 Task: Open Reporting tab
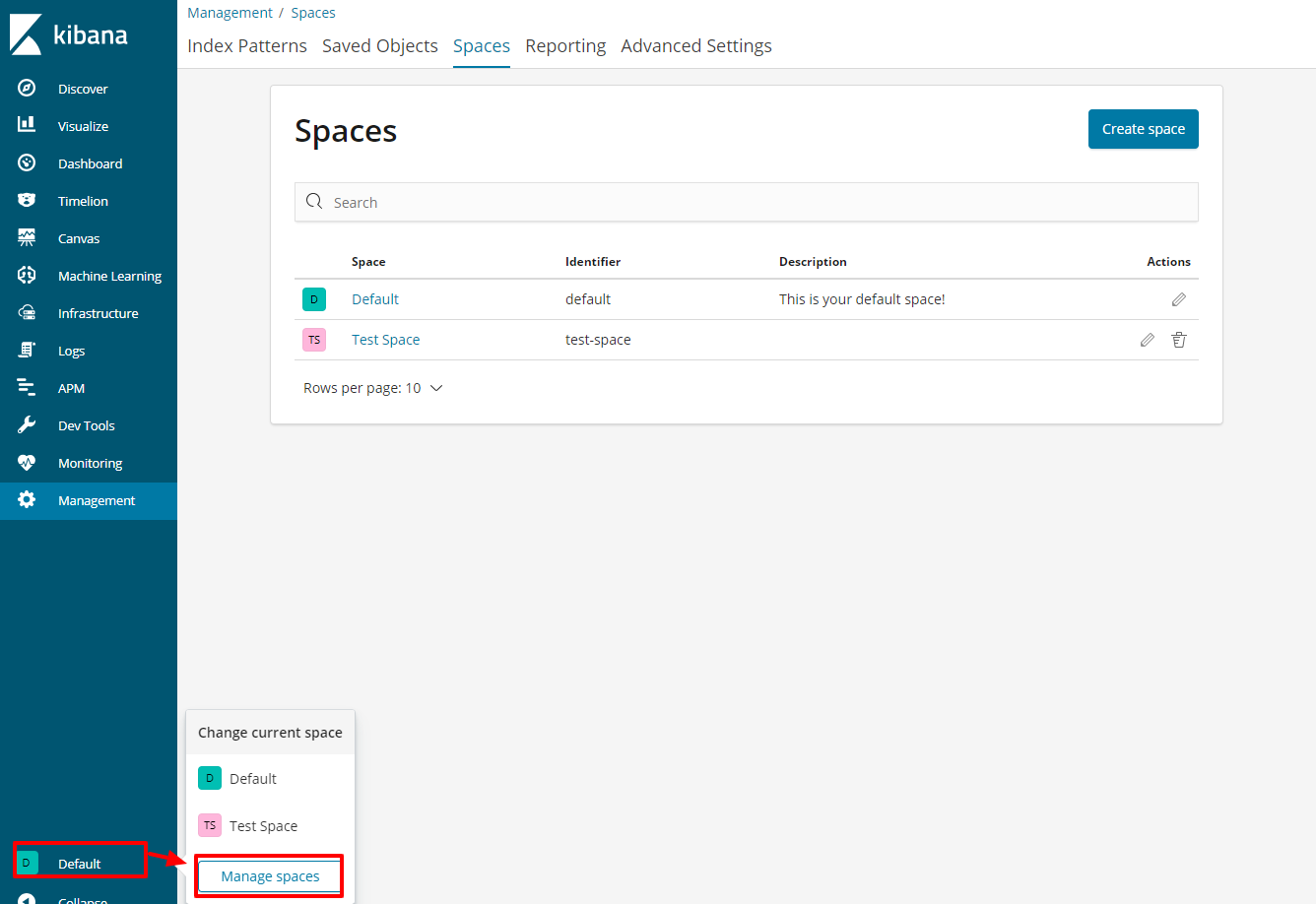click(565, 45)
